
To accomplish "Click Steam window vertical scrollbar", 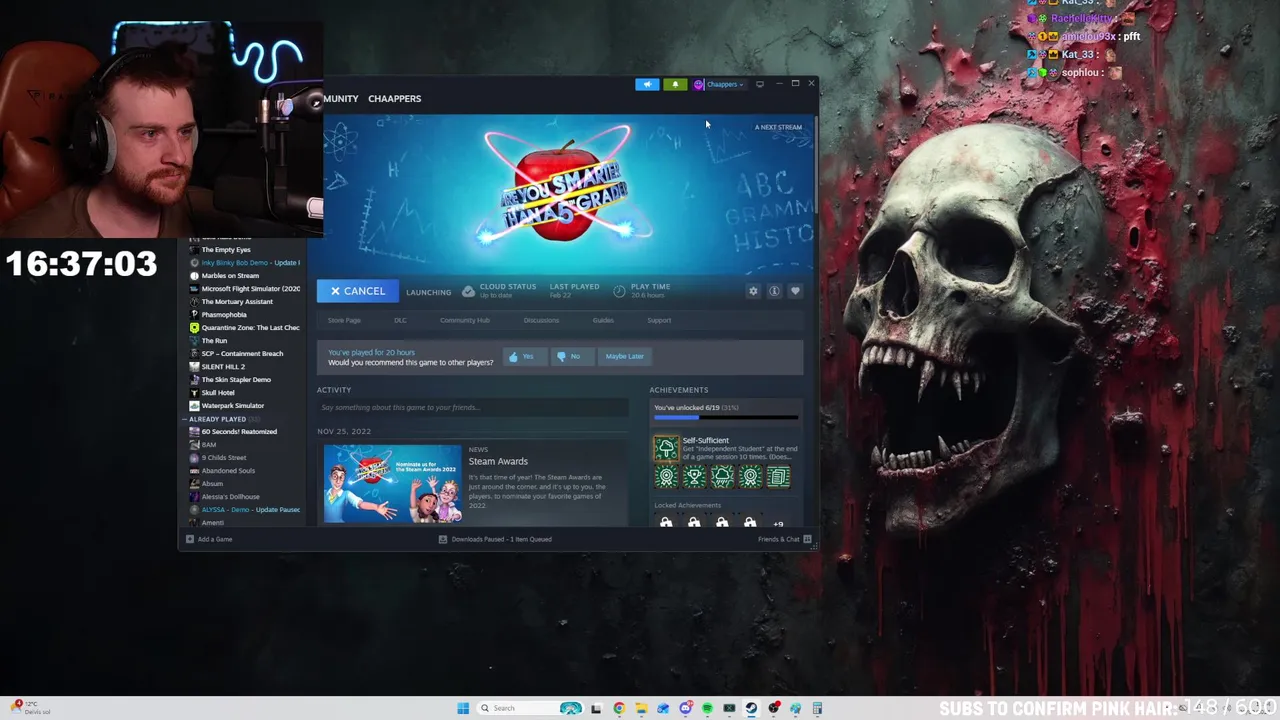I will (x=817, y=165).
